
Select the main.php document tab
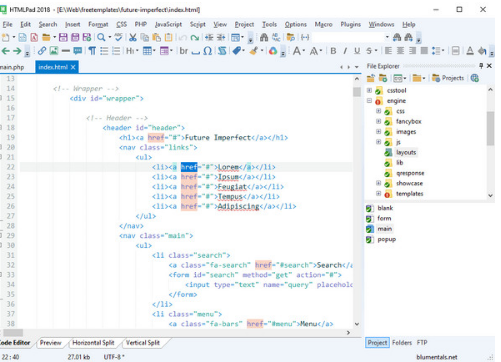point(12,67)
